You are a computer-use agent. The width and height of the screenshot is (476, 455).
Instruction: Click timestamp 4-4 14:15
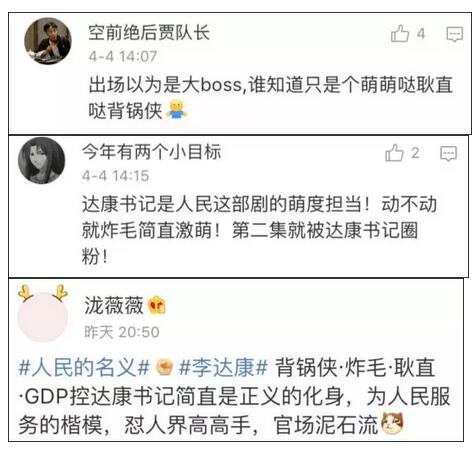tap(115, 176)
